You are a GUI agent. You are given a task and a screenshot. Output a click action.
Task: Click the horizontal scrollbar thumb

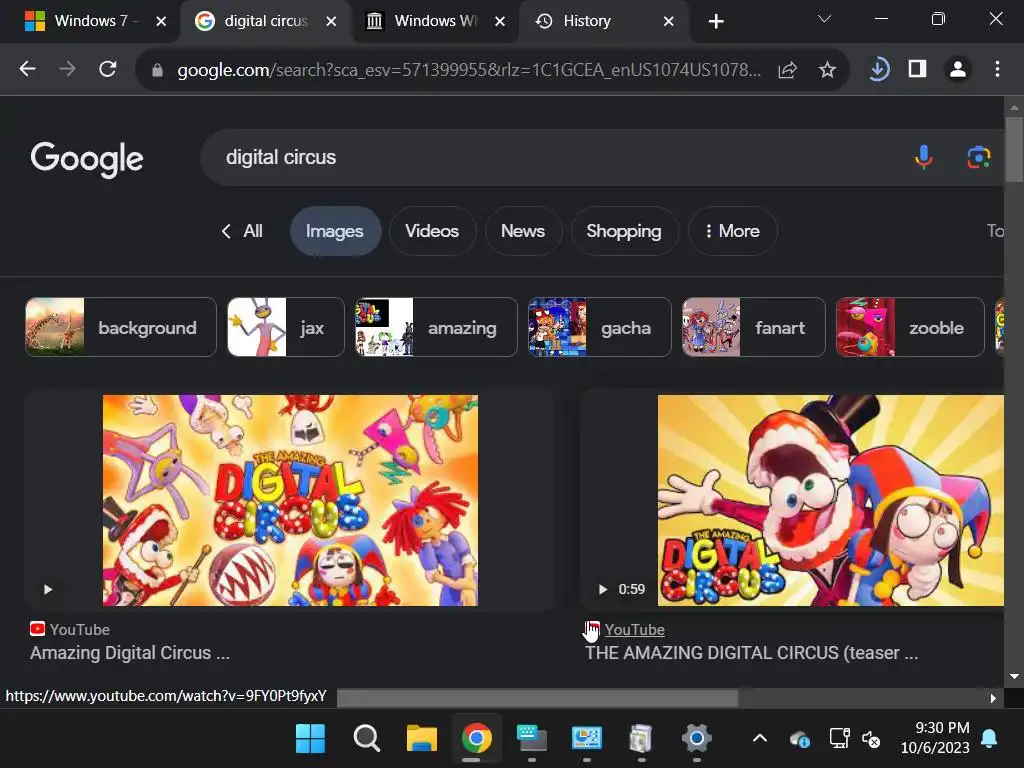[537, 697]
